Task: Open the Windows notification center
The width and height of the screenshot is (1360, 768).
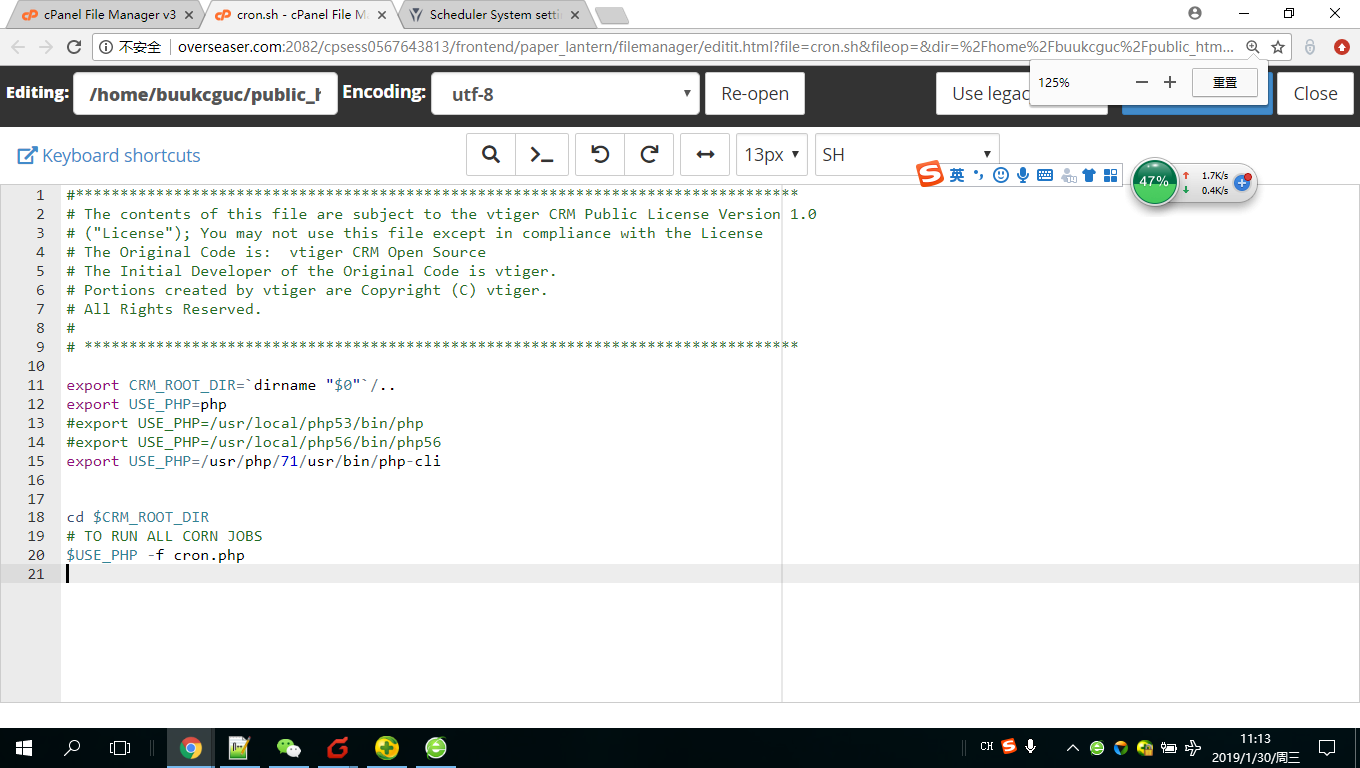Action: pos(1327,747)
